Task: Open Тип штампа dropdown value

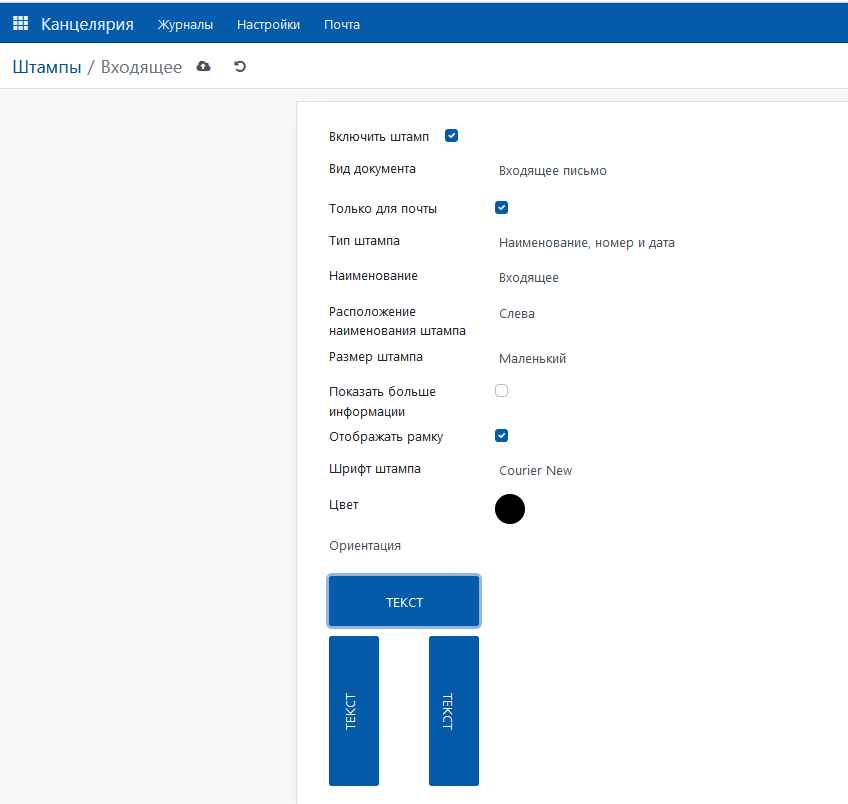Action: coord(587,243)
